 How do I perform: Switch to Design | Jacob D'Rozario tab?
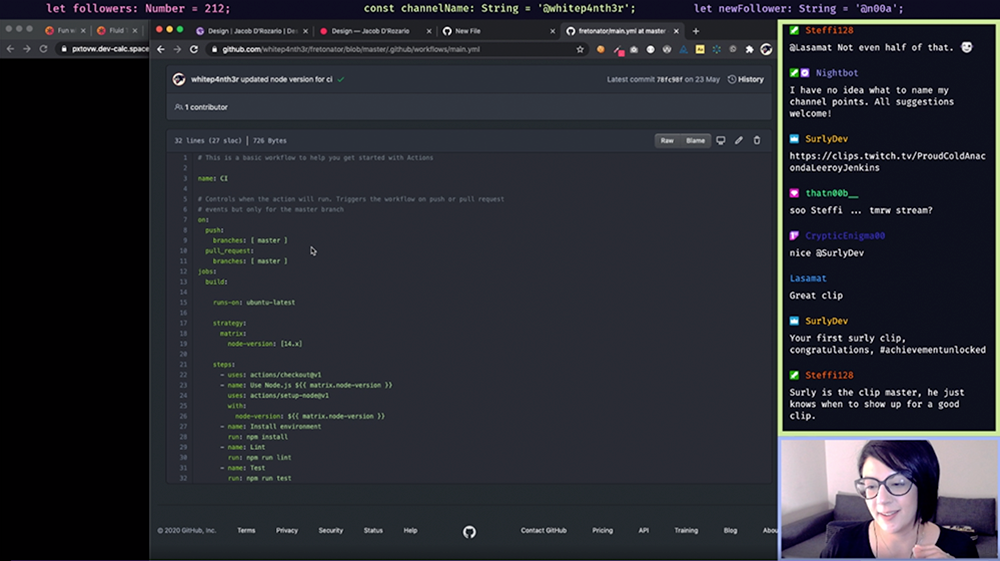pyautogui.click(x=252, y=31)
